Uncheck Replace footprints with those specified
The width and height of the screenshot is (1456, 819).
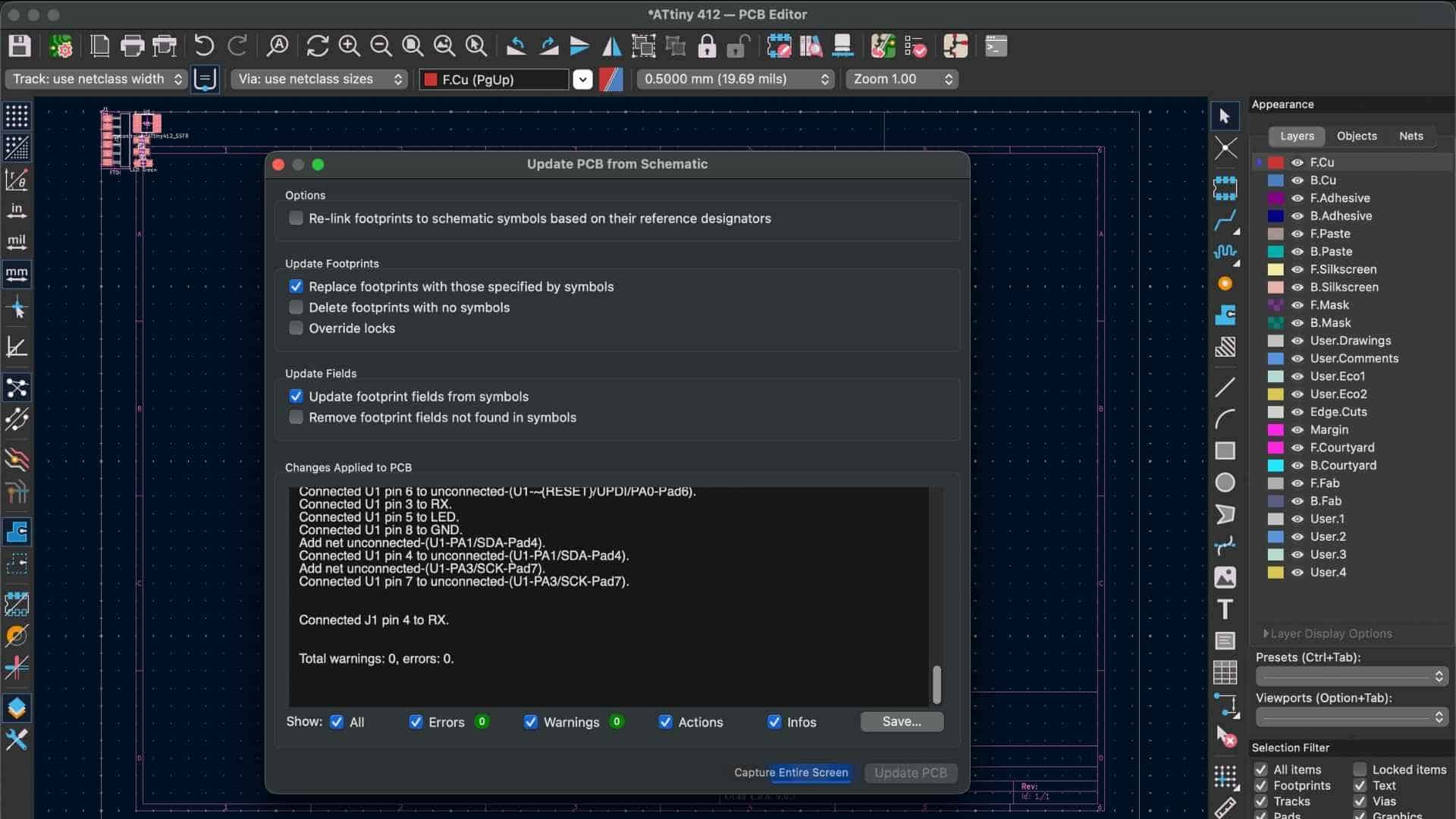click(296, 287)
